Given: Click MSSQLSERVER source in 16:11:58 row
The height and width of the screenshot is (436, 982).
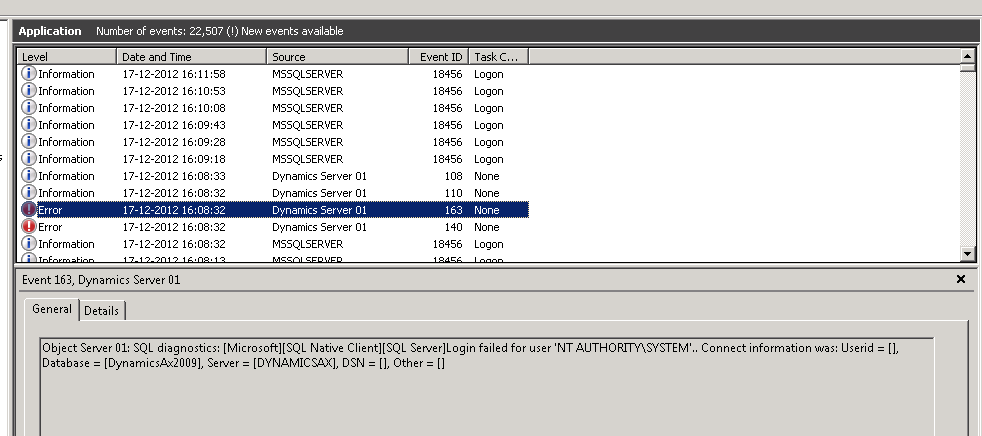Looking at the screenshot, I should click(x=308, y=74).
